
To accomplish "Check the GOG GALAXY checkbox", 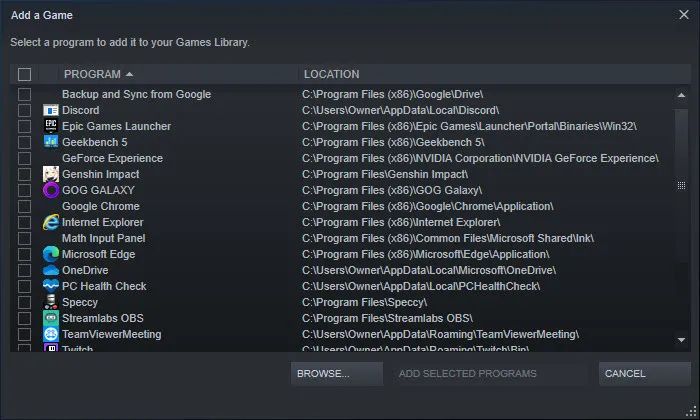I will coord(25,191).
